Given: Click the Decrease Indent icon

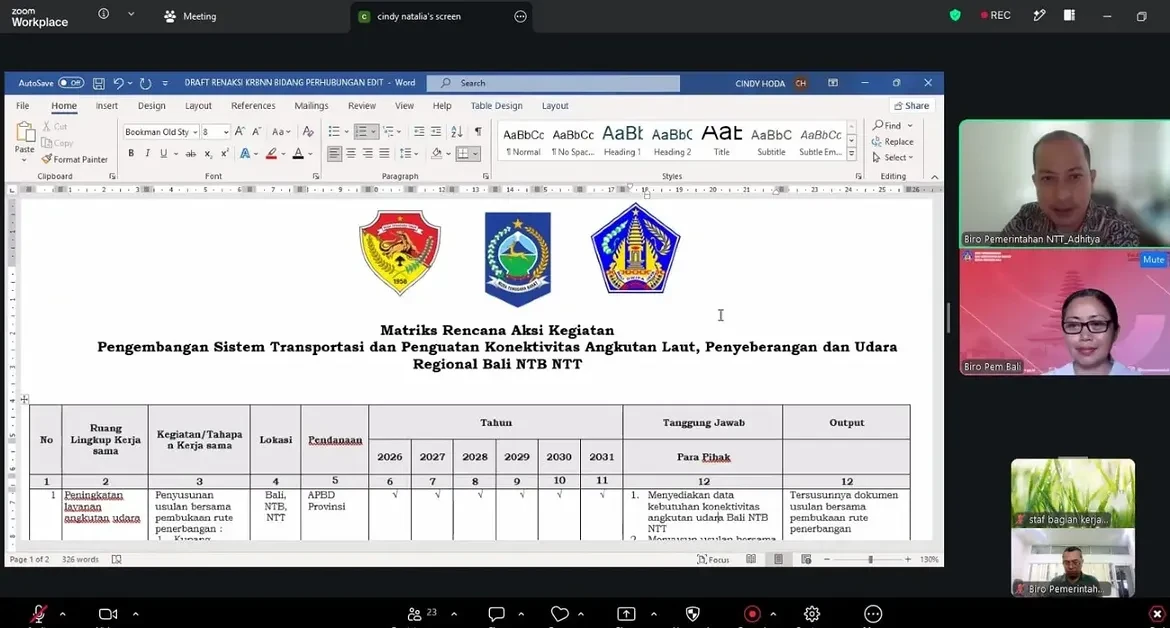Looking at the screenshot, I should [x=419, y=131].
